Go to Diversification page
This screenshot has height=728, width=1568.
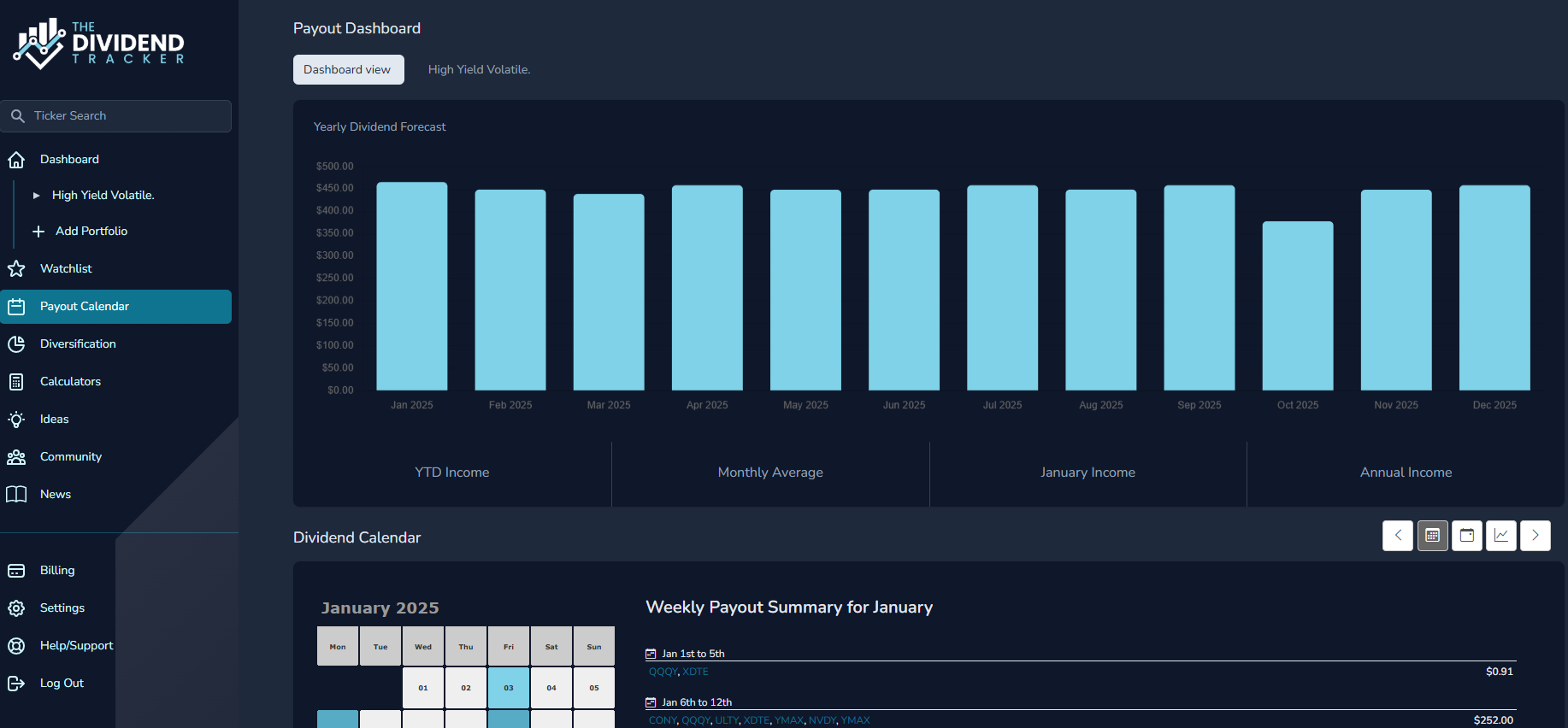click(78, 344)
